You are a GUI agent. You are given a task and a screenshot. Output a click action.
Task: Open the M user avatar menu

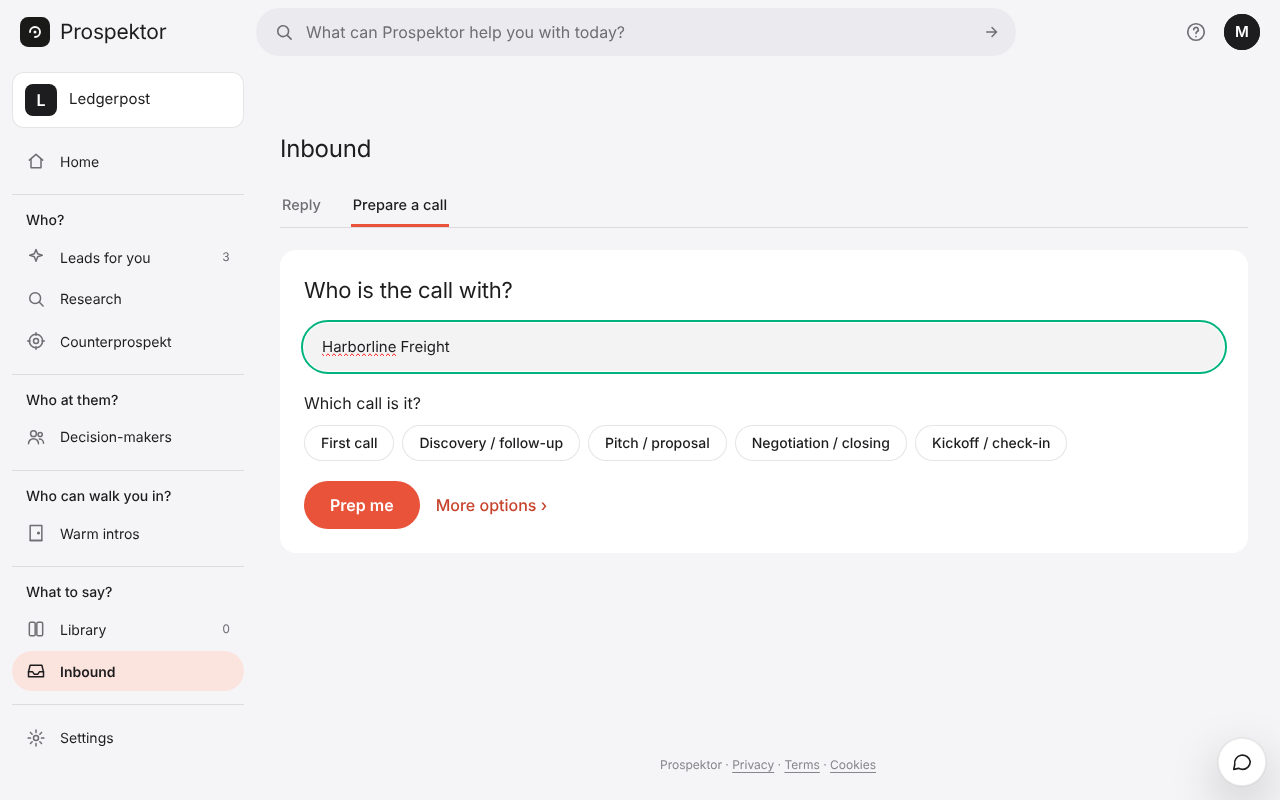point(1242,32)
